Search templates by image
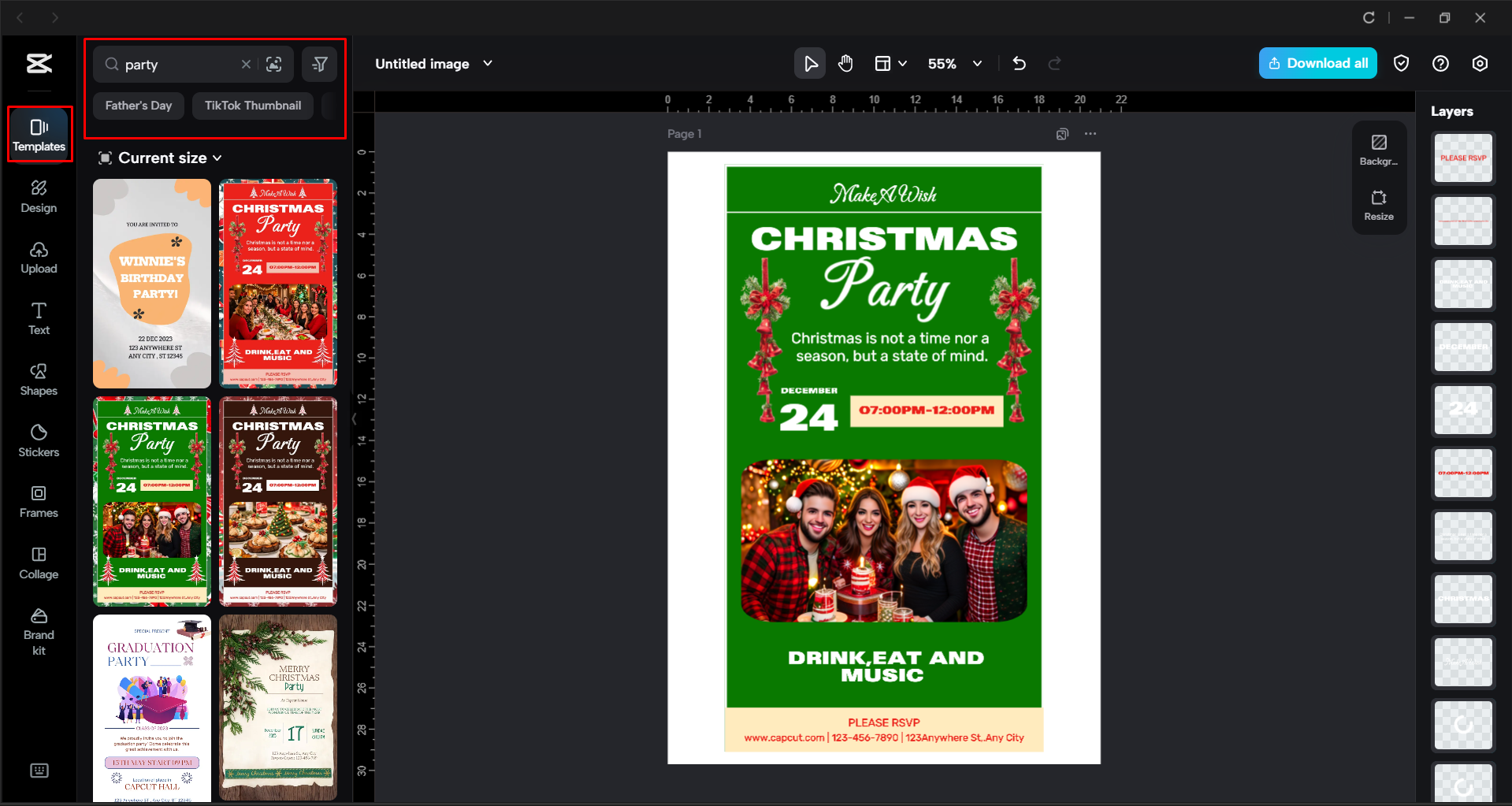Viewport: 1512px width, 806px height. click(274, 64)
